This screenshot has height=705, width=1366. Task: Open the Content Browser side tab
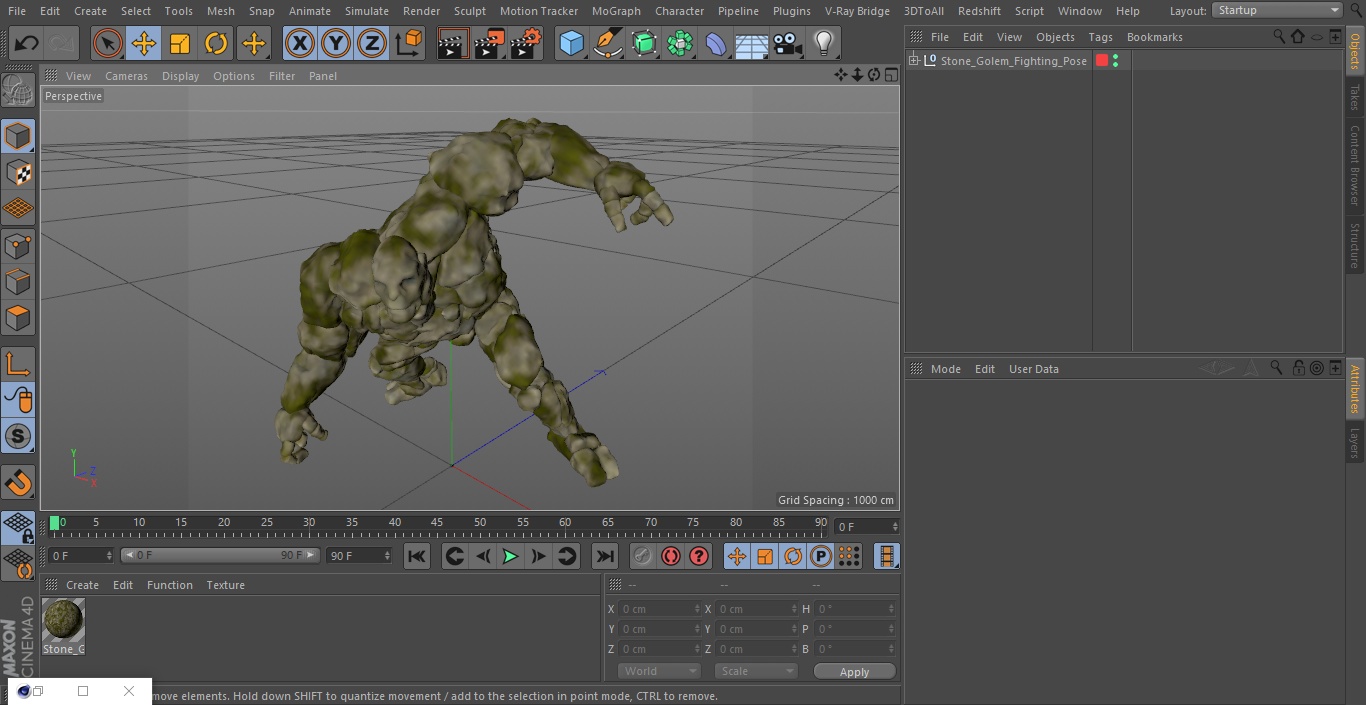(1355, 165)
